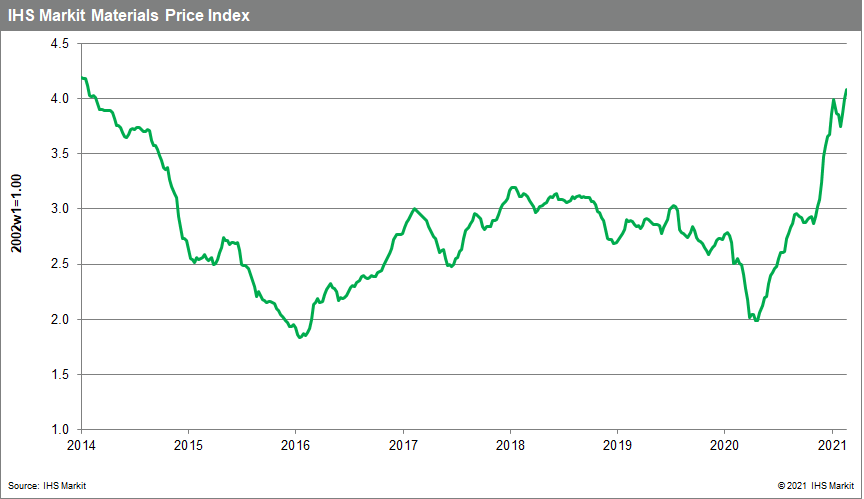Click the 2.5 y-axis tick label
Image resolution: width=864 pixels, height=499 pixels.
pyautogui.click(x=58, y=264)
